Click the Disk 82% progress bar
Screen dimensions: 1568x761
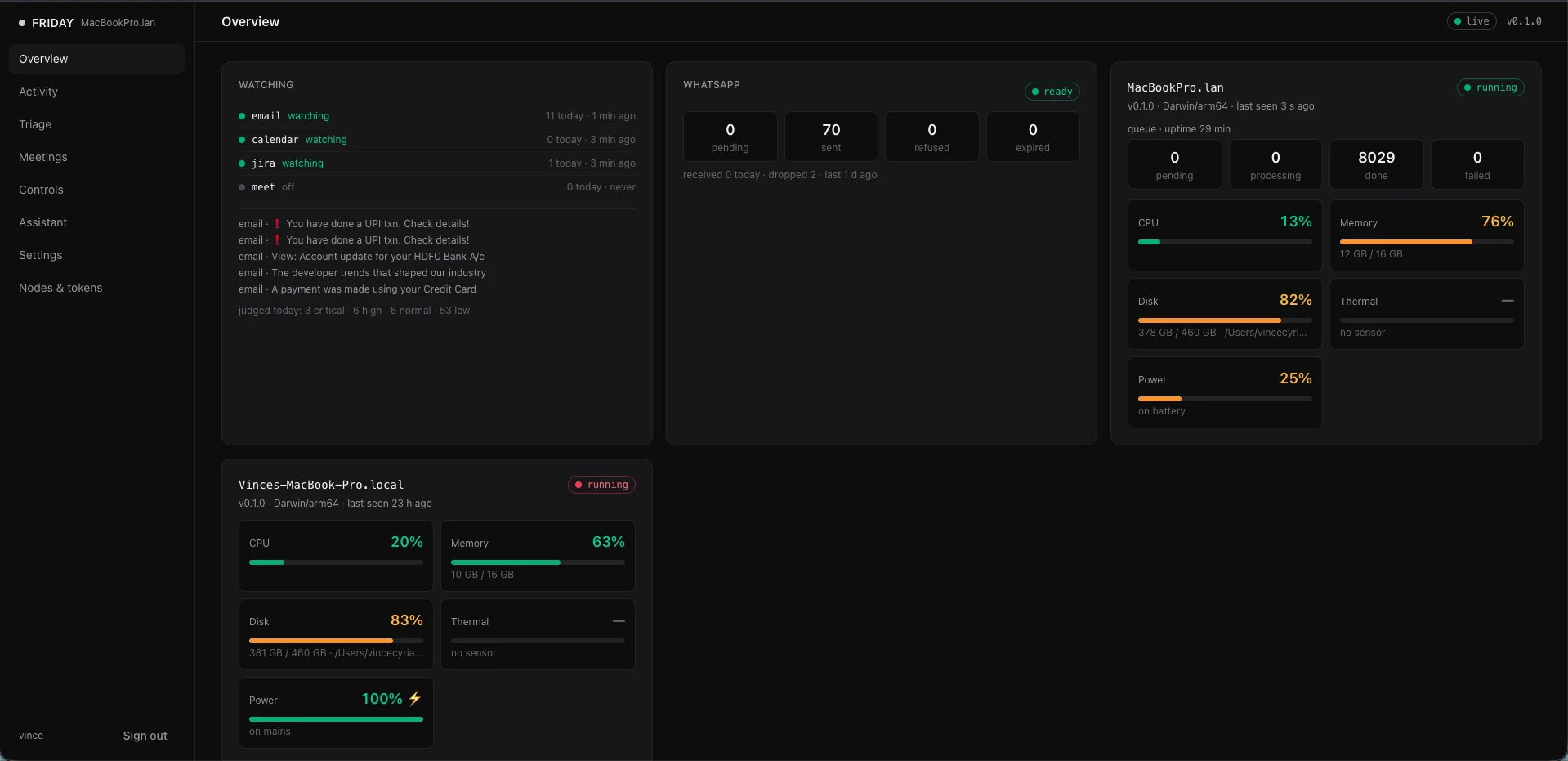coord(1225,320)
